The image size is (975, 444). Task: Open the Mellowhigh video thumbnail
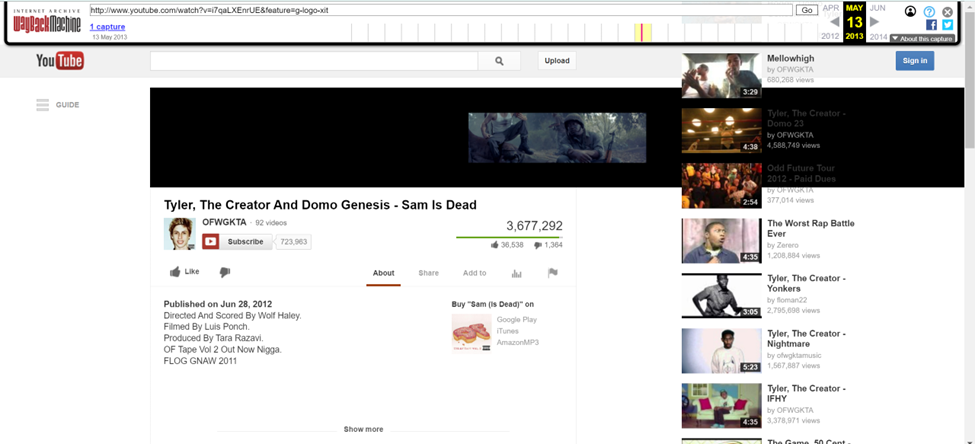[722, 76]
